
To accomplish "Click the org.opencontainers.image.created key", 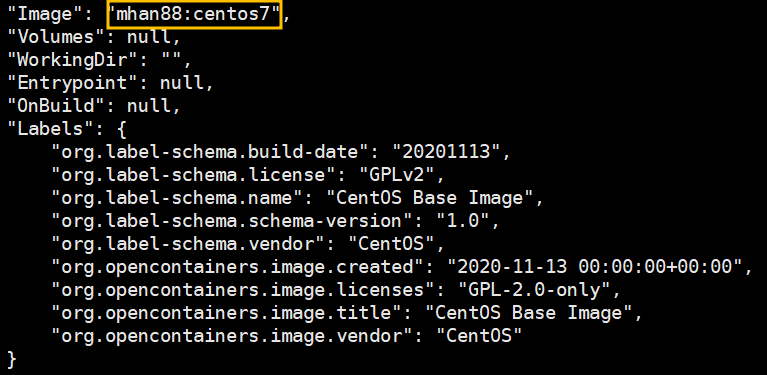I will pos(238,267).
